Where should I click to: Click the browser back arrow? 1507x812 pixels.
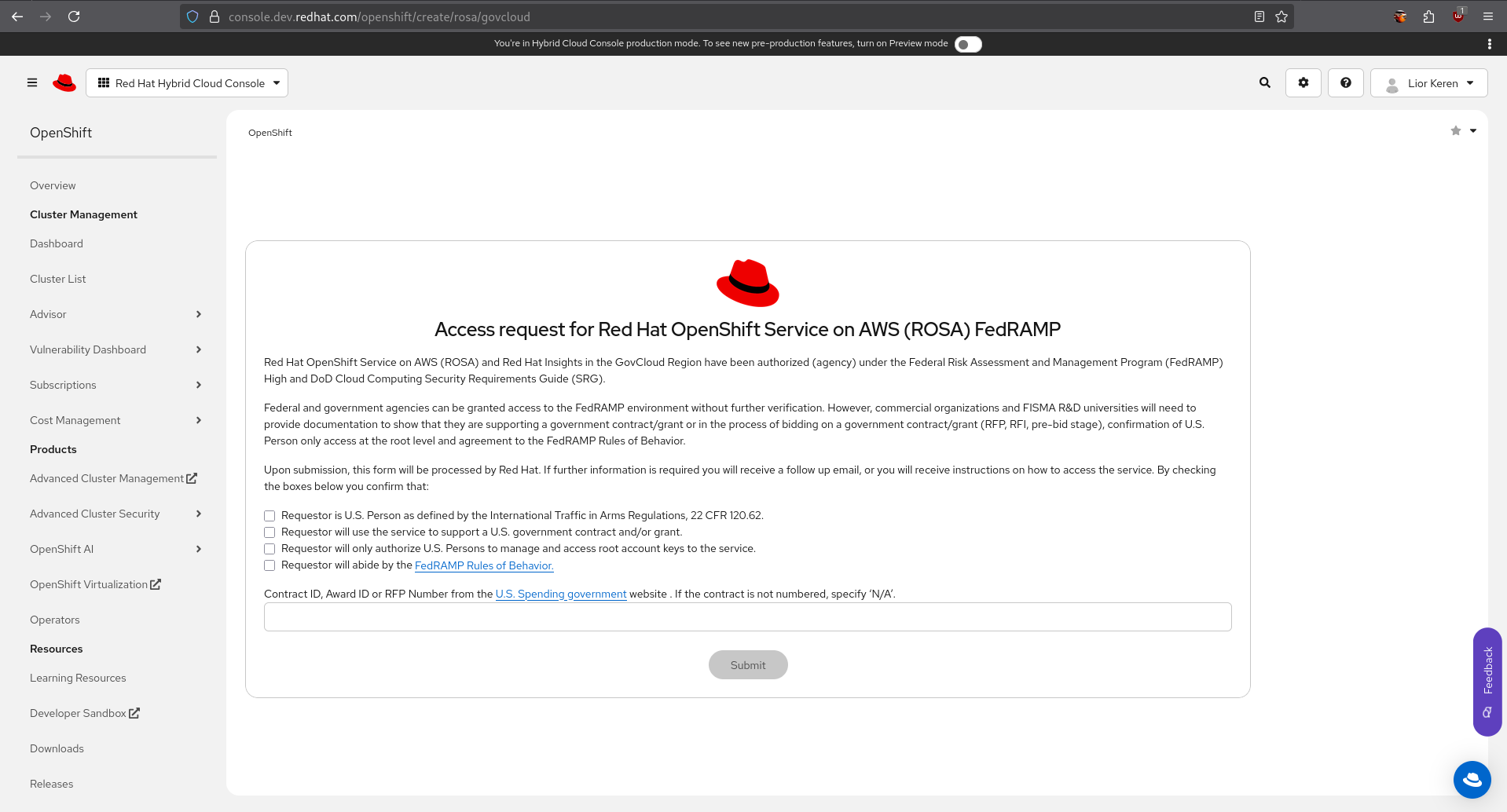[x=17, y=16]
